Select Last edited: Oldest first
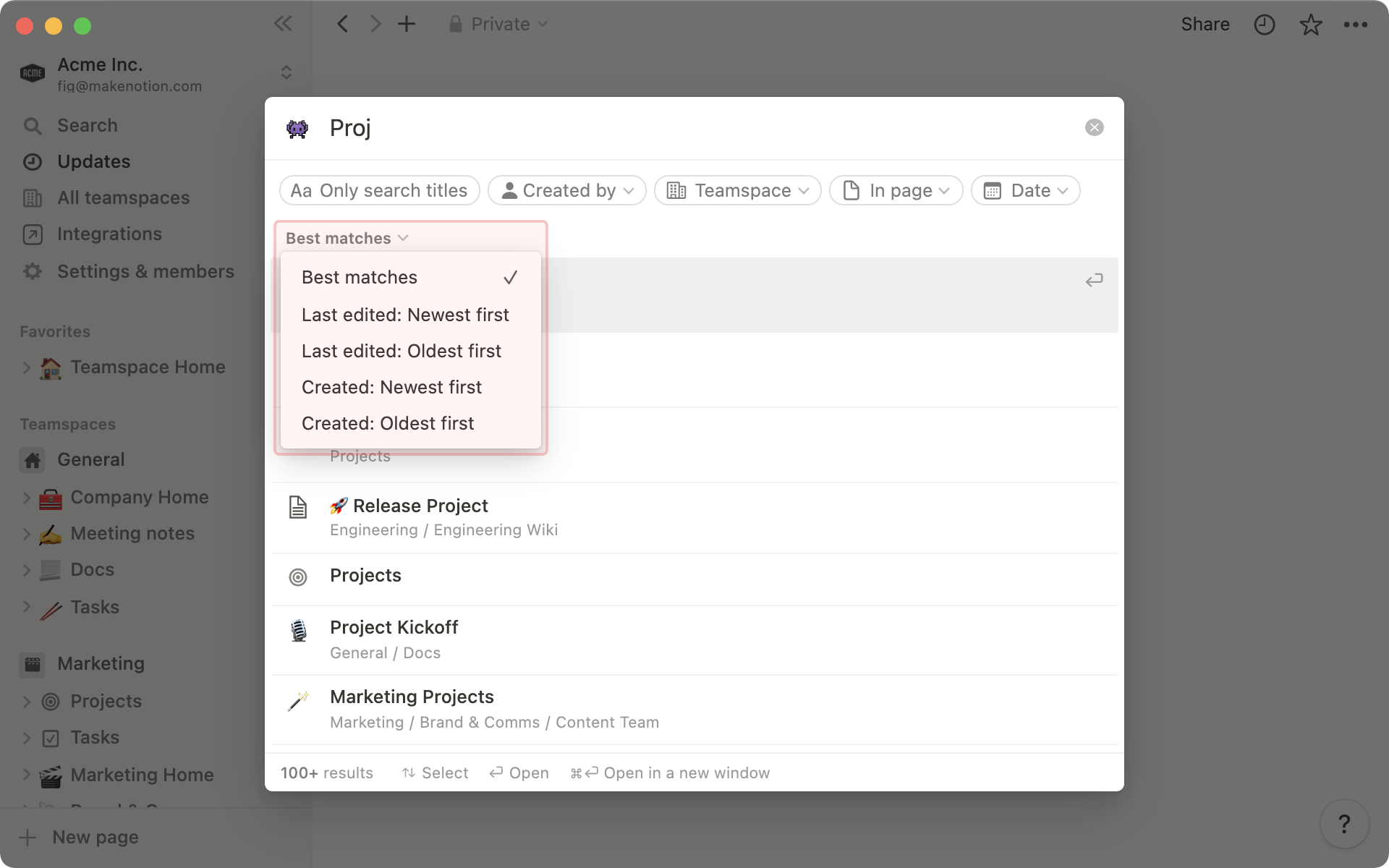 [410, 351]
